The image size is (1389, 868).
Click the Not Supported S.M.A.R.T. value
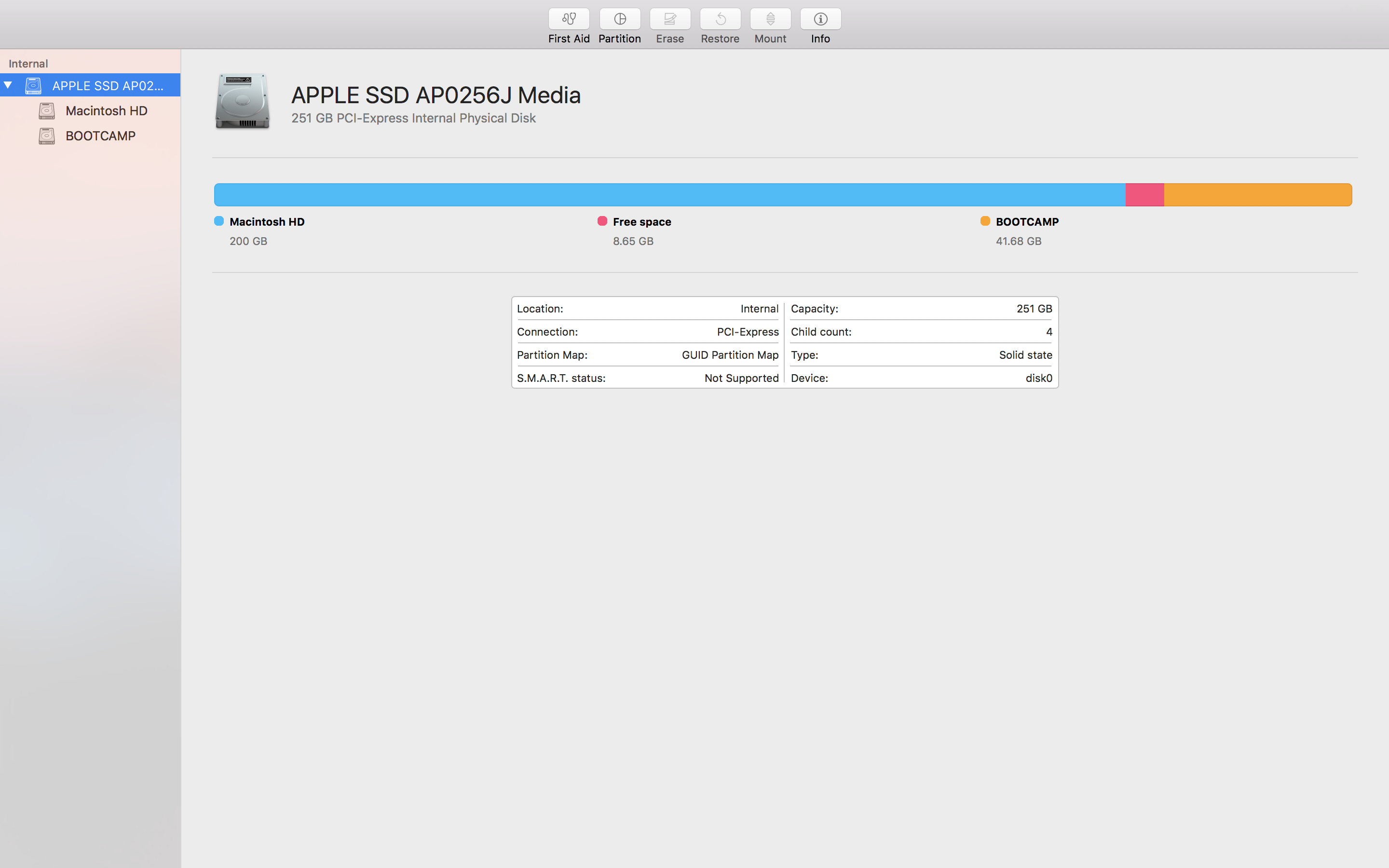coord(742,378)
